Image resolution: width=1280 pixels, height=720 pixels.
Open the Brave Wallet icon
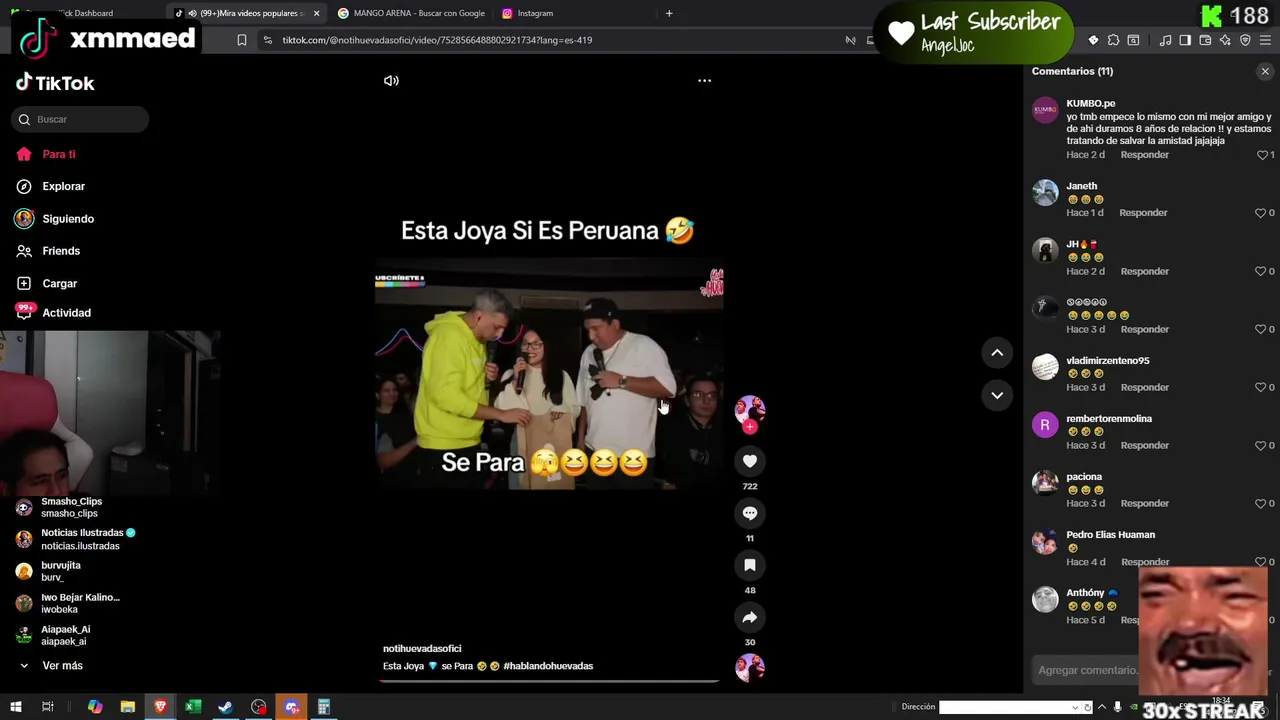(1205, 40)
